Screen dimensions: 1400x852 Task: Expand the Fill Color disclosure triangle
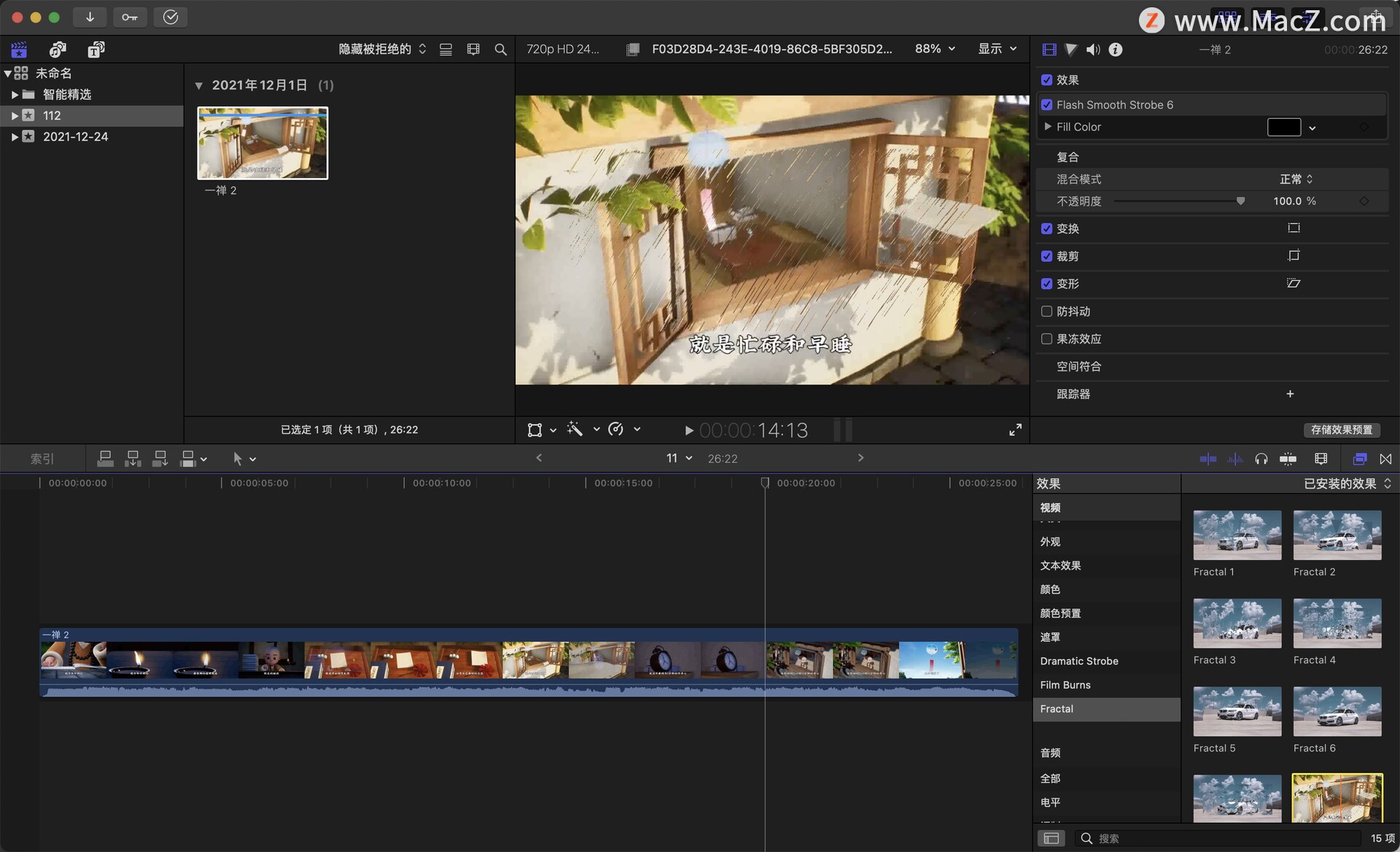click(x=1048, y=127)
